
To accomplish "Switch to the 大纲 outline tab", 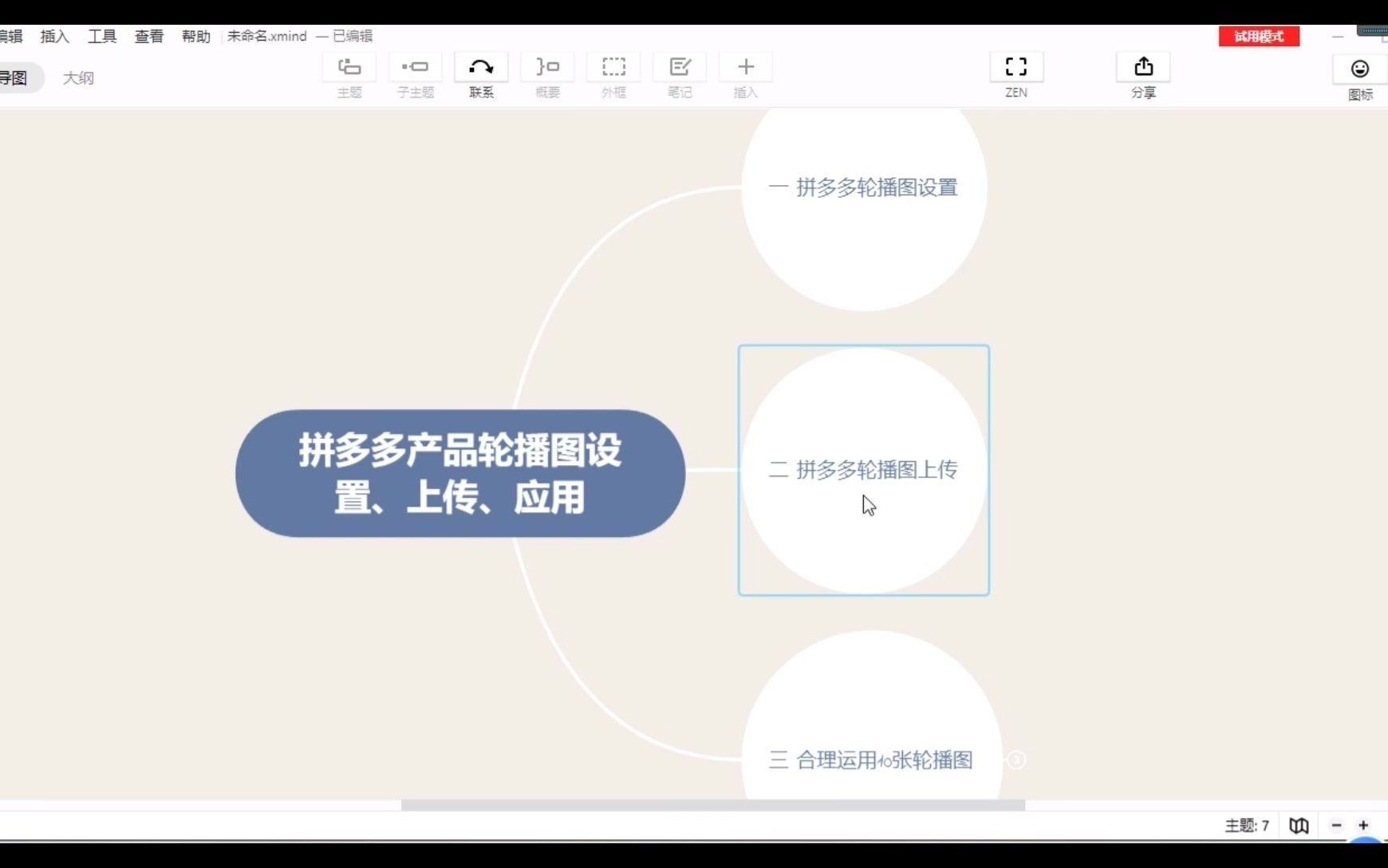I will tap(78, 78).
